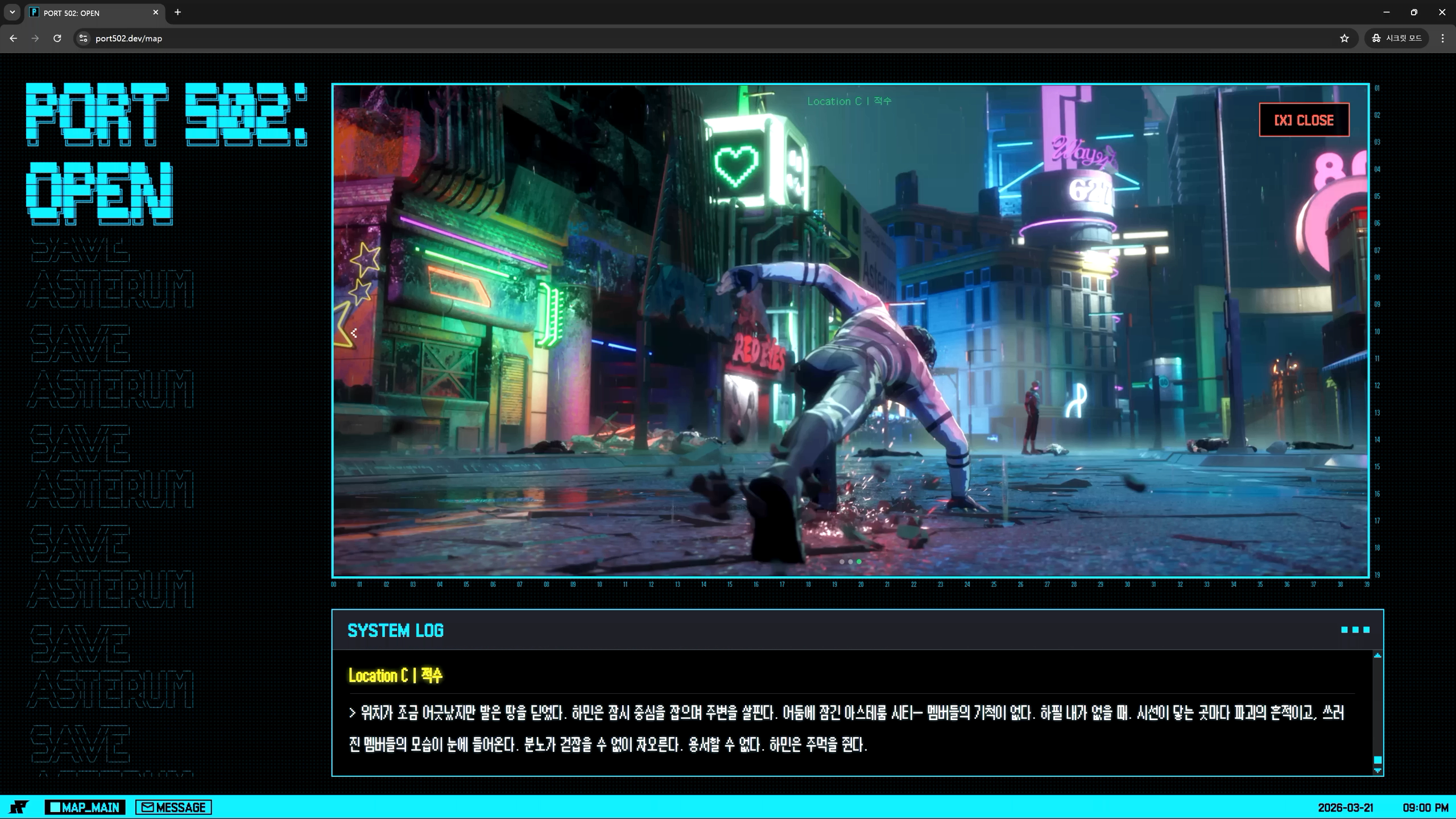Click the 'SYSTEM LOG' panel title
This screenshot has width=1456, height=819.
click(395, 630)
